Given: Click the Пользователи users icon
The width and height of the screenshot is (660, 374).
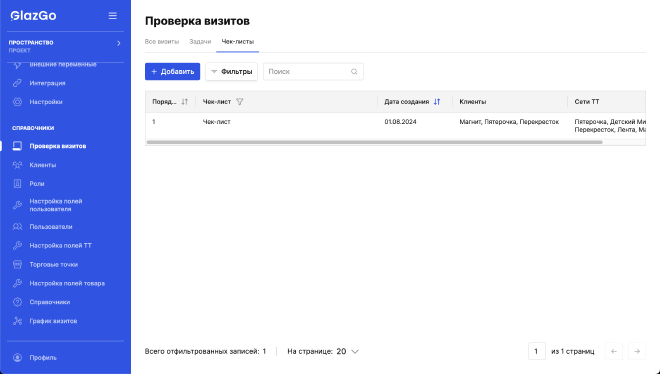Looking at the screenshot, I should pos(17,226).
